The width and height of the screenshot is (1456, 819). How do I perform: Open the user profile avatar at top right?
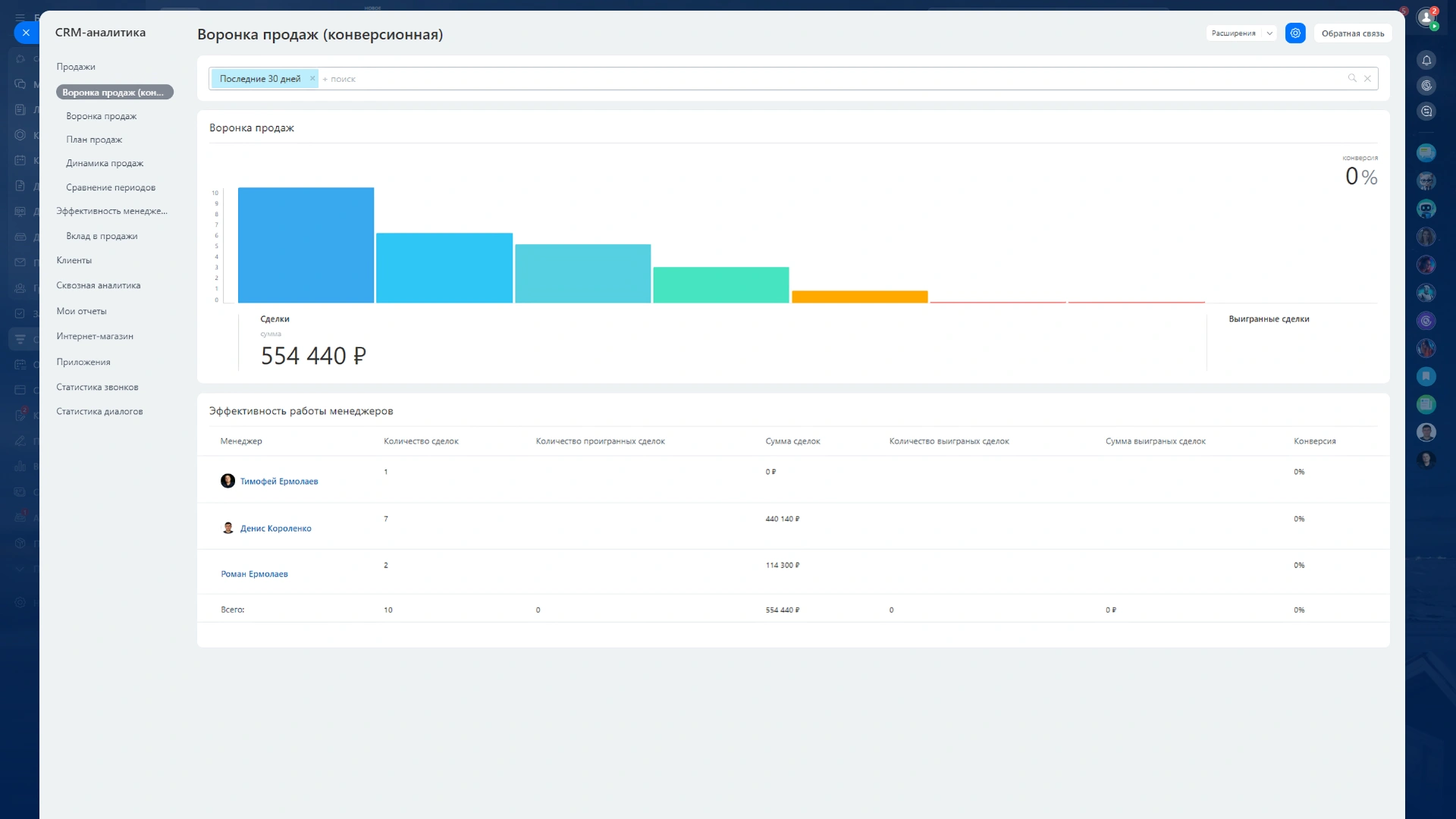click(x=1426, y=17)
